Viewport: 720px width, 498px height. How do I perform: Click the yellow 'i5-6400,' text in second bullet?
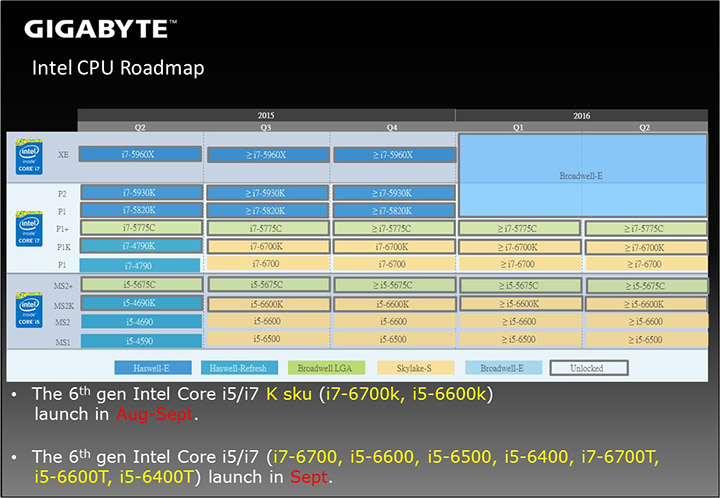click(x=537, y=457)
